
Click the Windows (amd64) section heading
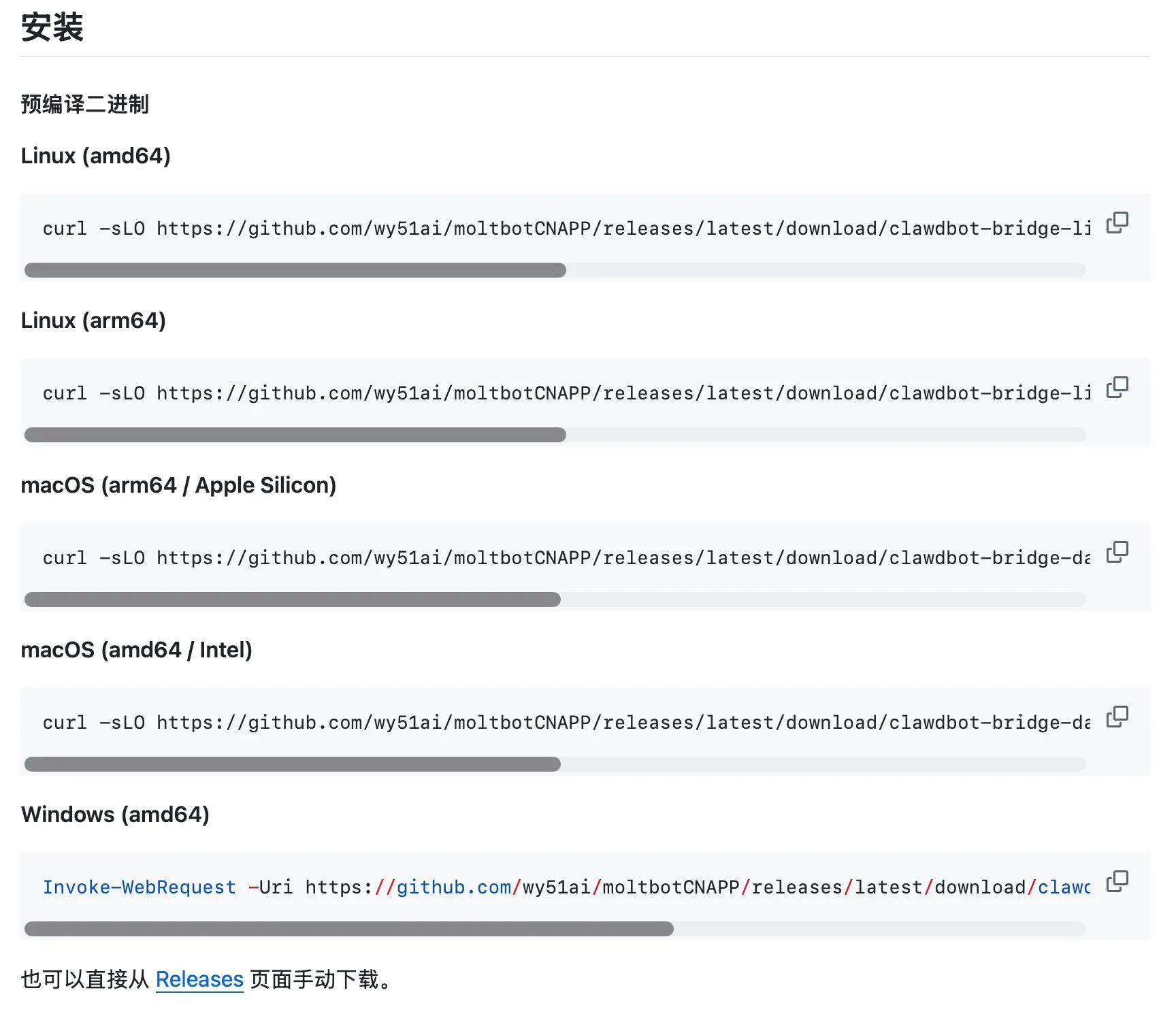click(x=116, y=814)
